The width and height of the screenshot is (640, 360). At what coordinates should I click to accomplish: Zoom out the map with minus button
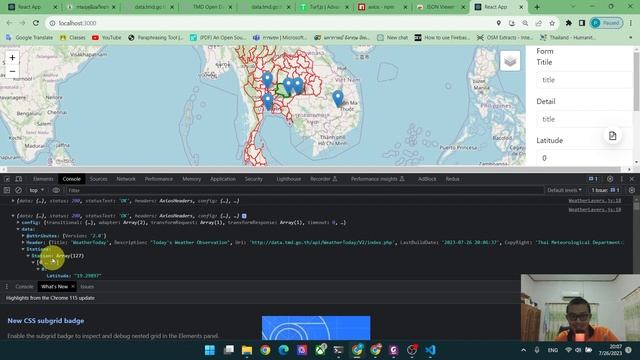point(12,71)
